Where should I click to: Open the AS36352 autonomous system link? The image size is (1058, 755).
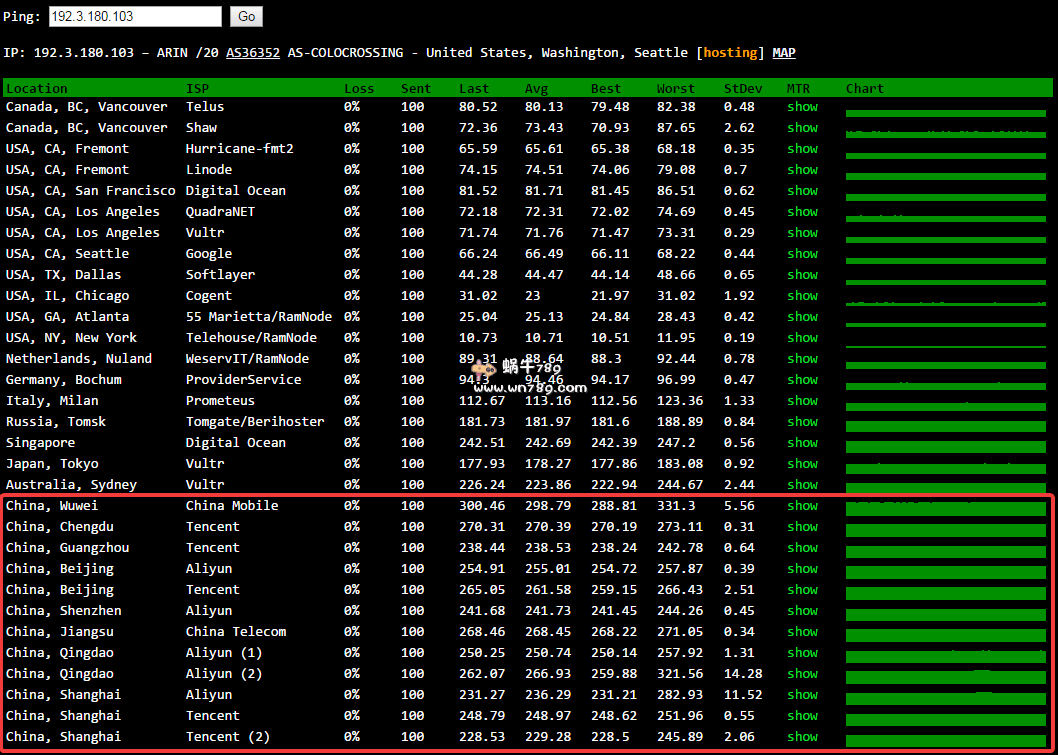click(x=252, y=52)
